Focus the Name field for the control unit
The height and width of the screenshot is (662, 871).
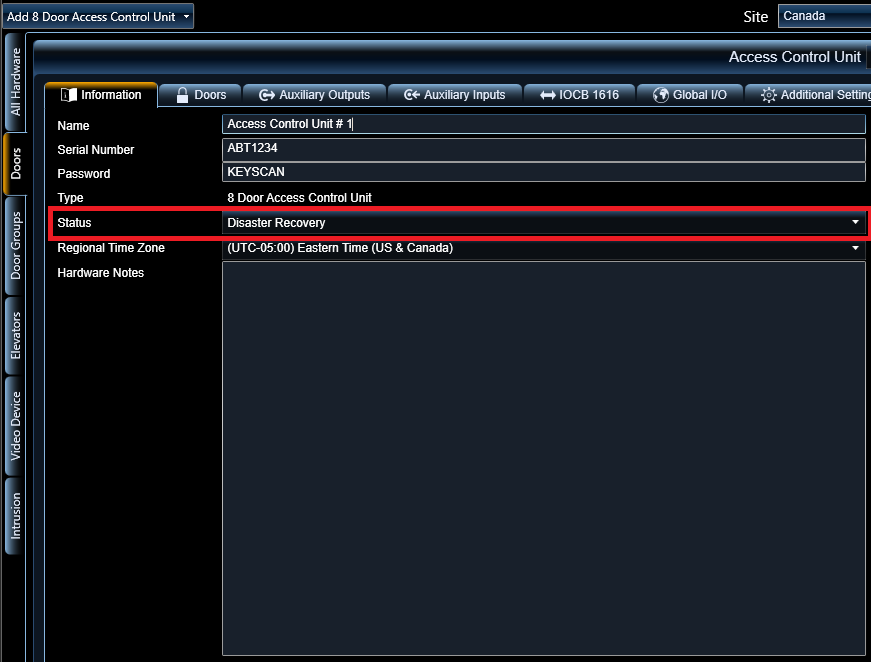(x=543, y=124)
